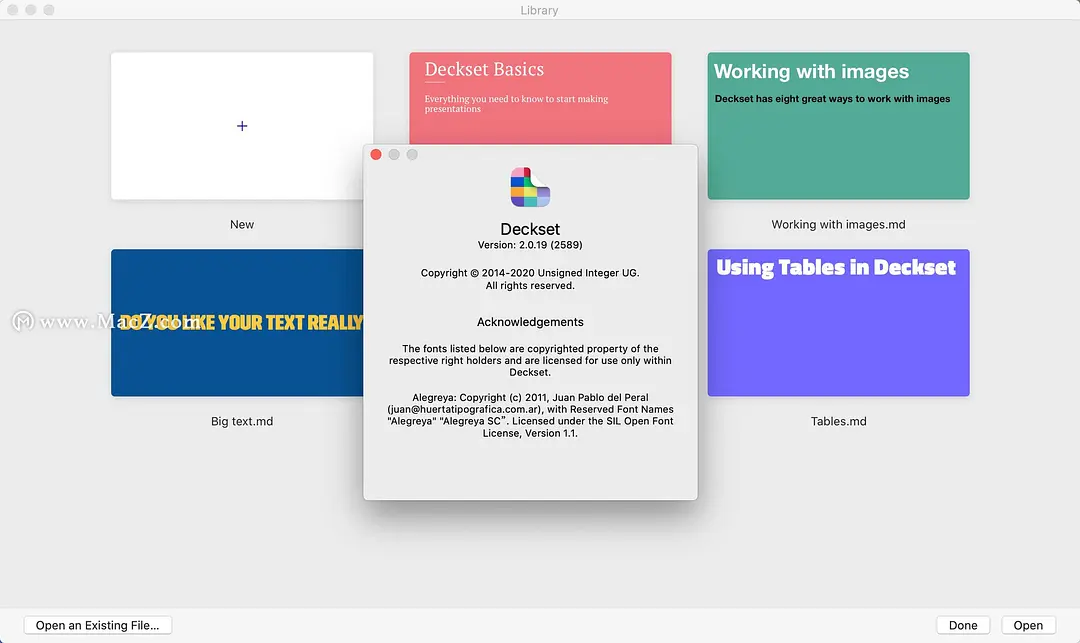Close the About Deckset dialog

[376, 154]
